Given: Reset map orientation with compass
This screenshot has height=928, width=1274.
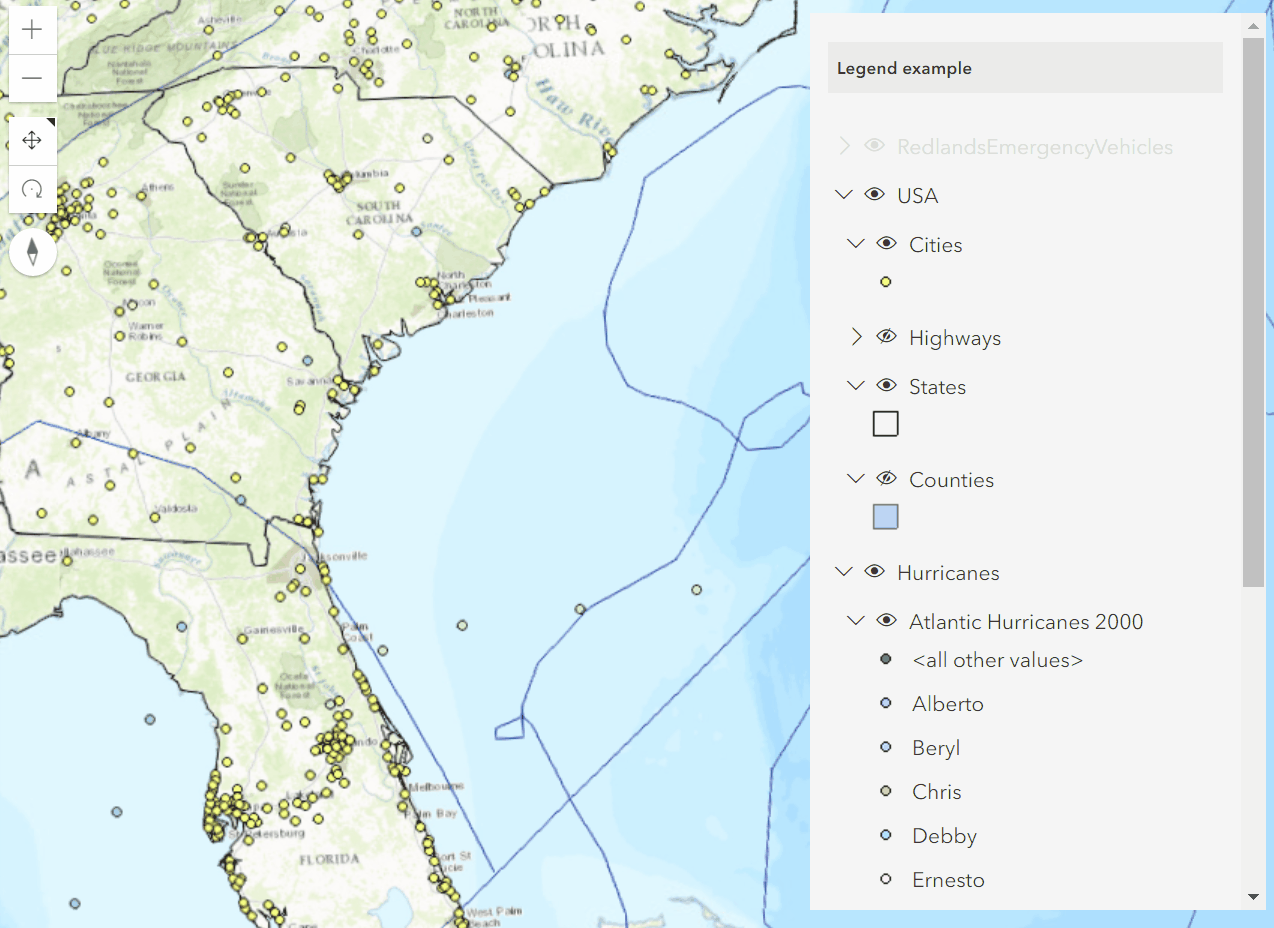Looking at the screenshot, I should 32,251.
